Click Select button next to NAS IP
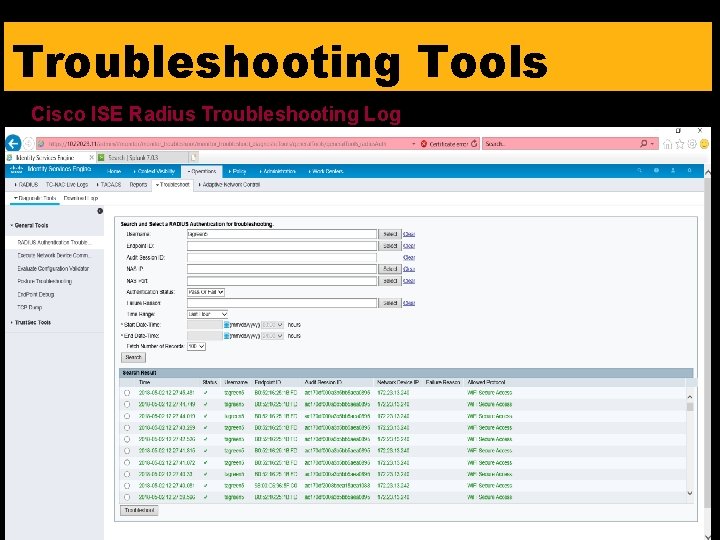The width and height of the screenshot is (720, 540). [390, 269]
